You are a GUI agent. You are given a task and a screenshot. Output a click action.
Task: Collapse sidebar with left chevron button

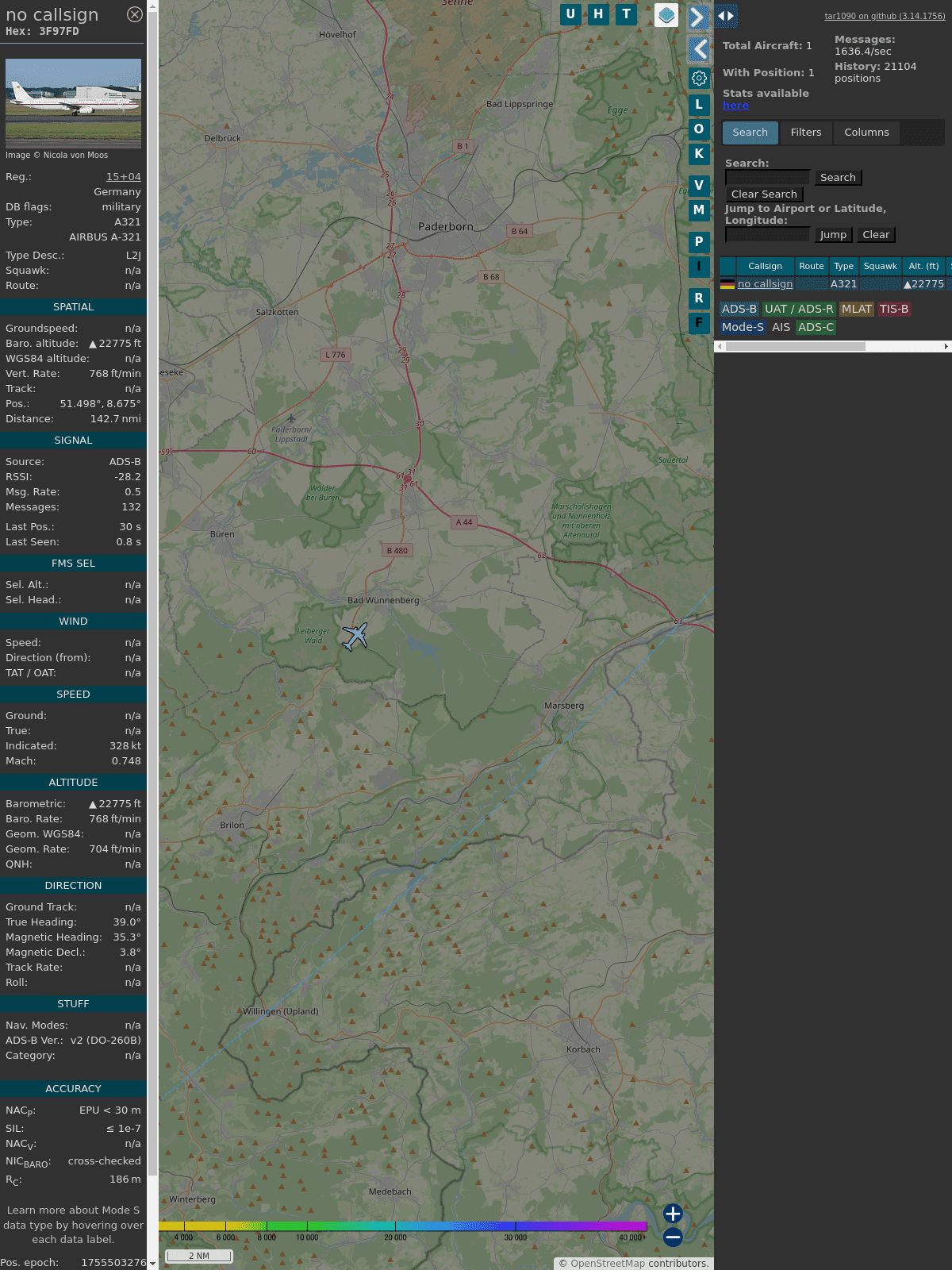699,49
